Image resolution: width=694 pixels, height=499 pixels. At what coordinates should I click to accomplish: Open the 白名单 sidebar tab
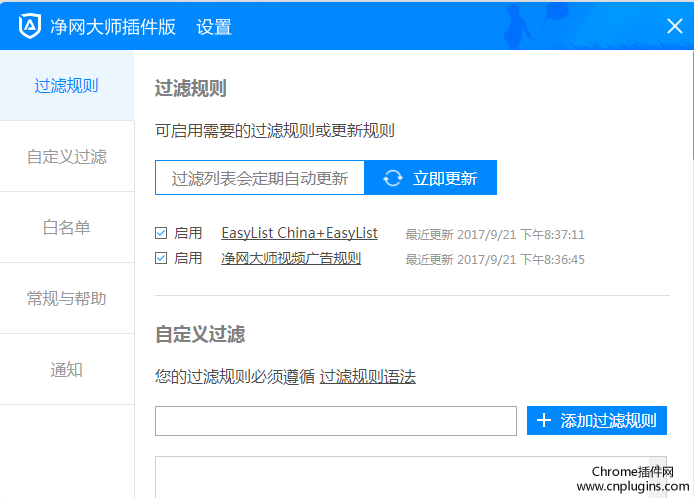(67, 228)
